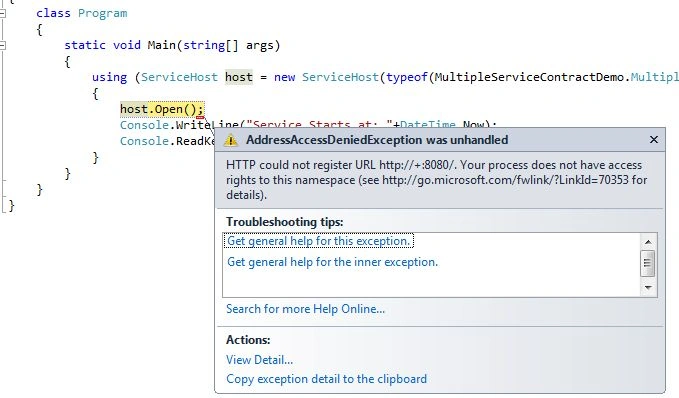Open View Detail... action
This screenshot has height=398, width=679.
(x=259, y=360)
